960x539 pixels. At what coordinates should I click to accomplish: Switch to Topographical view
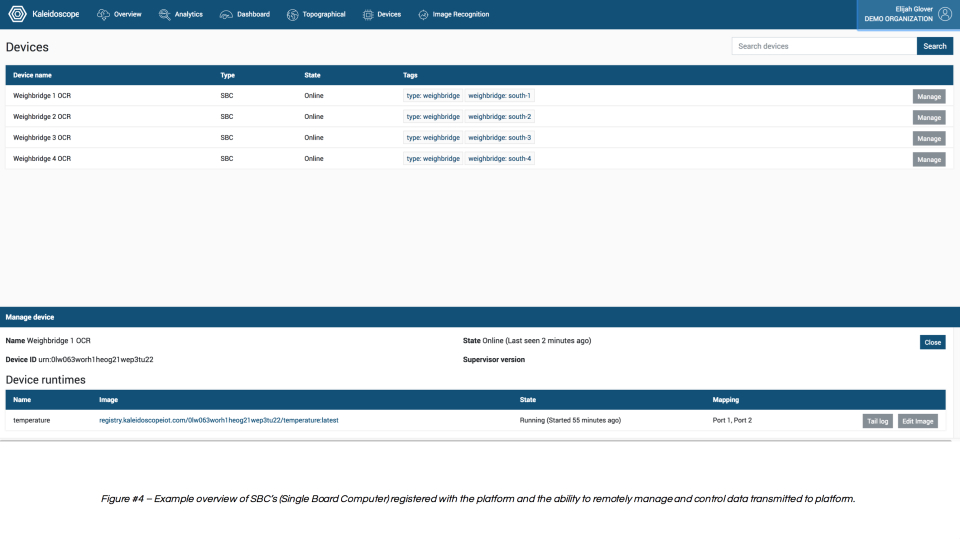coord(324,14)
